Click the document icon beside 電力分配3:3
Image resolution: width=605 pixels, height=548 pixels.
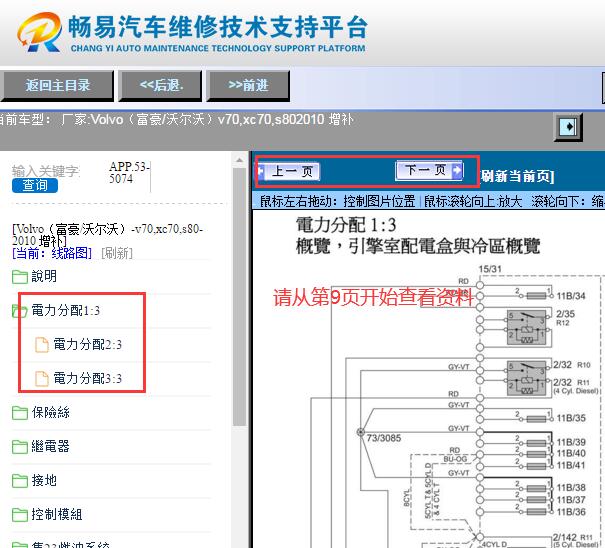tap(42, 379)
